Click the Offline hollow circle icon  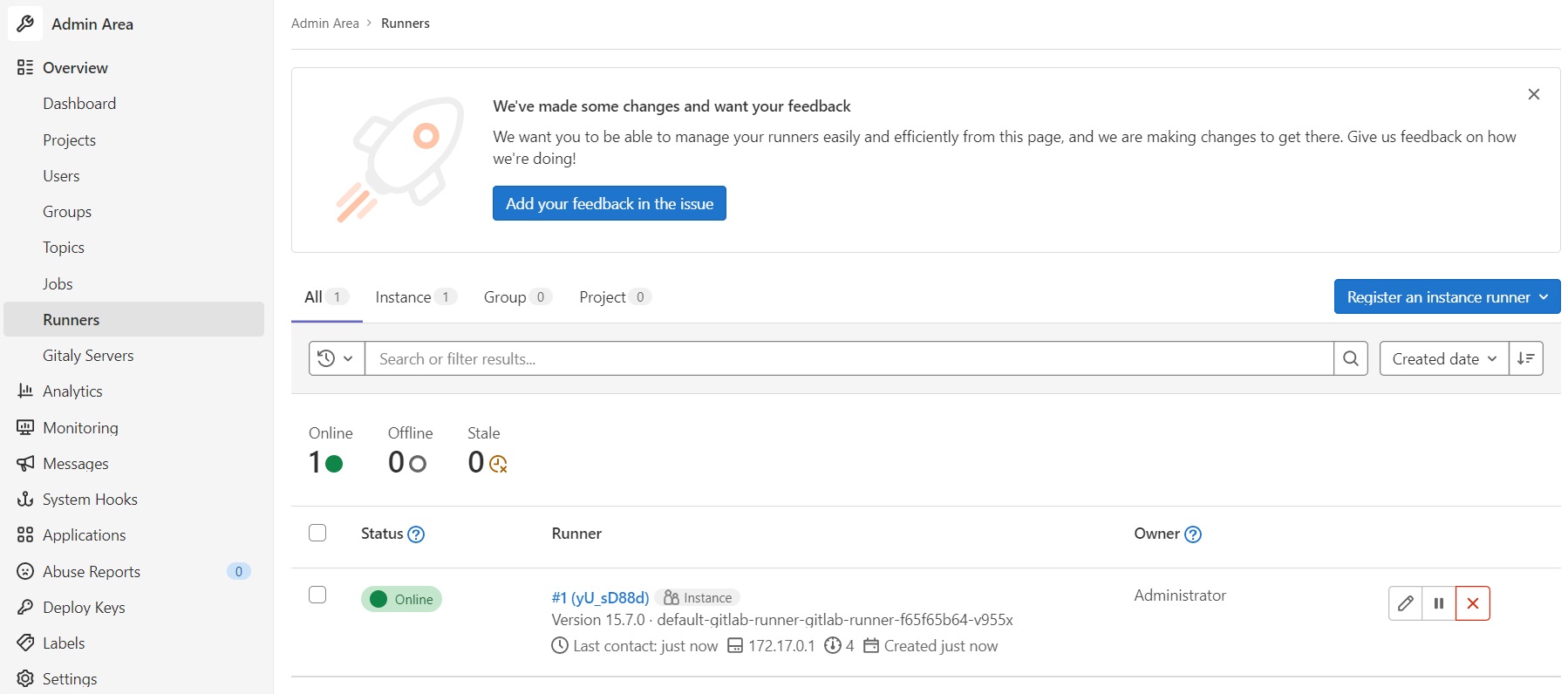tap(418, 464)
